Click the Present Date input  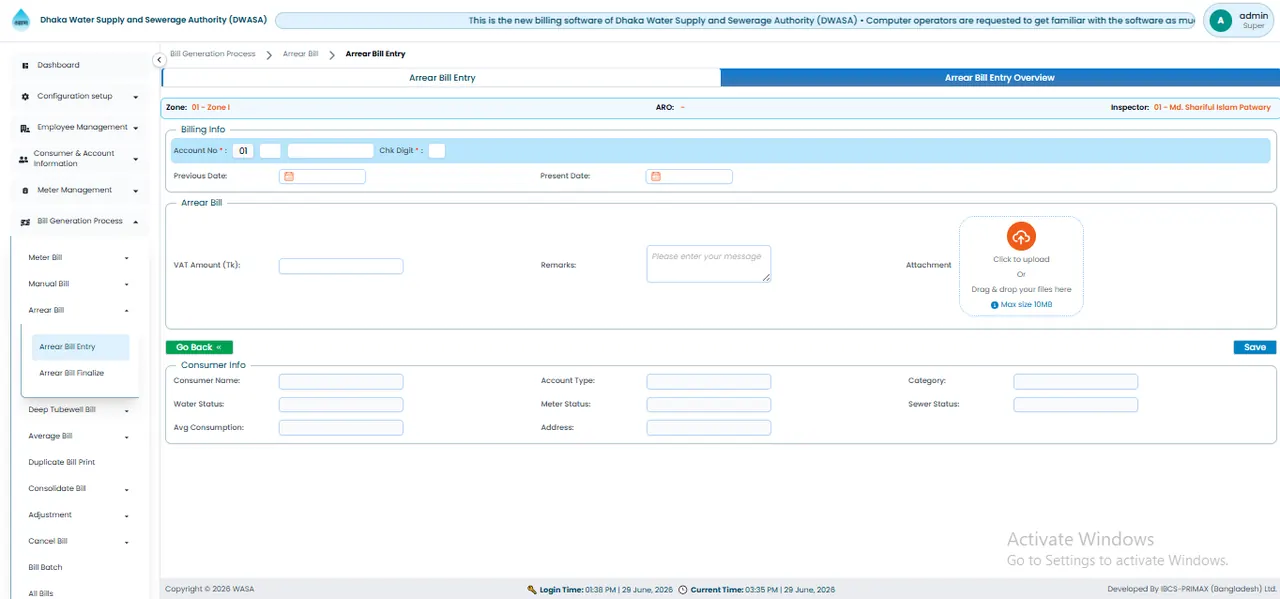(x=689, y=176)
